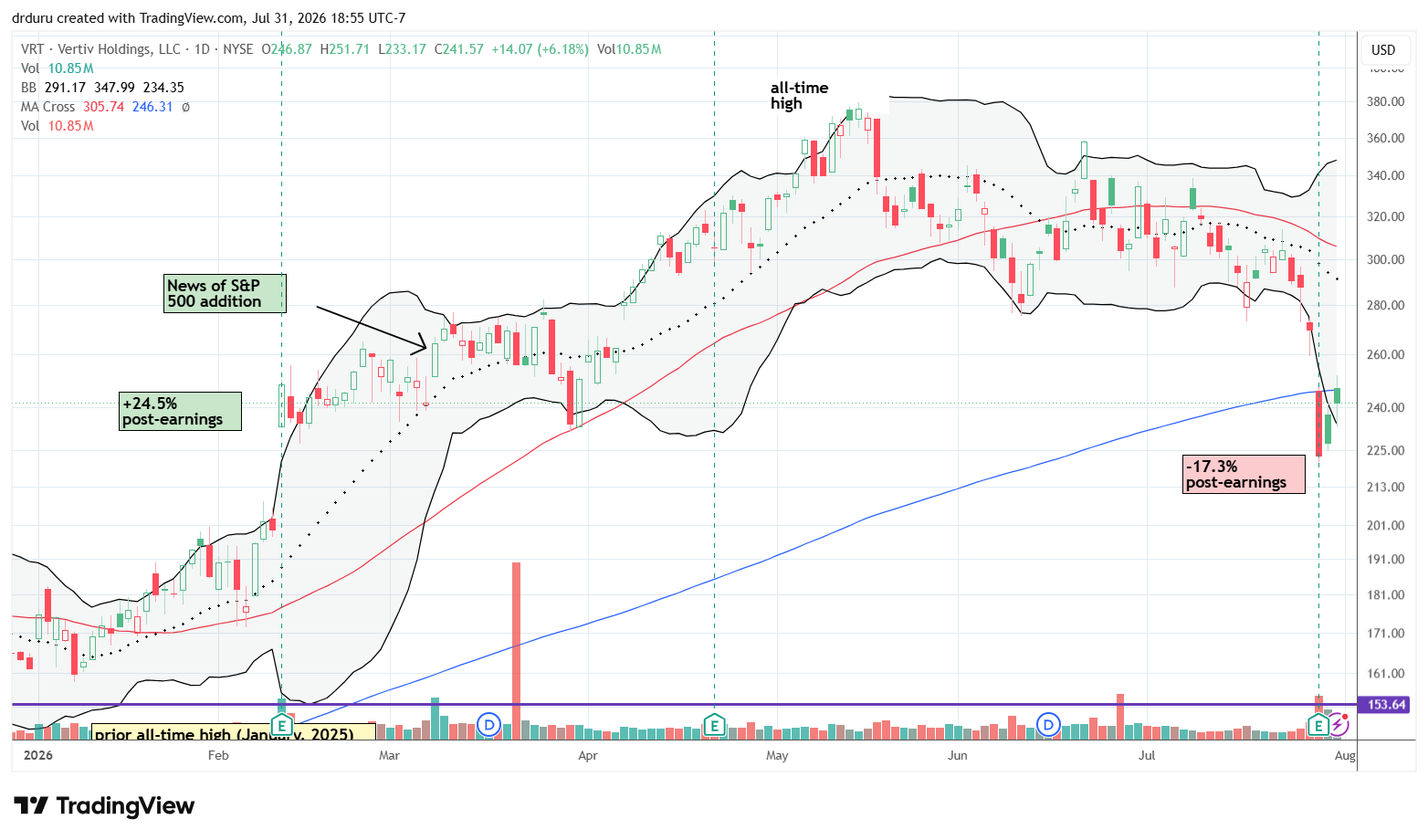Click the Jul label on time axis

pyautogui.click(x=1147, y=755)
